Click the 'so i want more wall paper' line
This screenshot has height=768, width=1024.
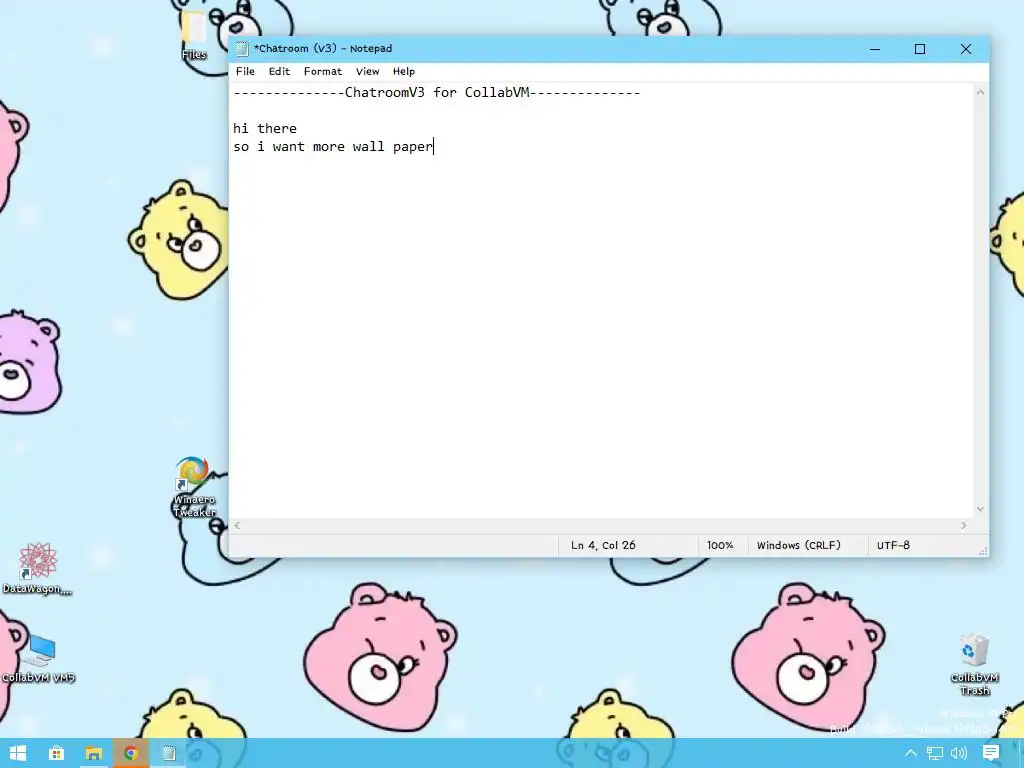333,146
